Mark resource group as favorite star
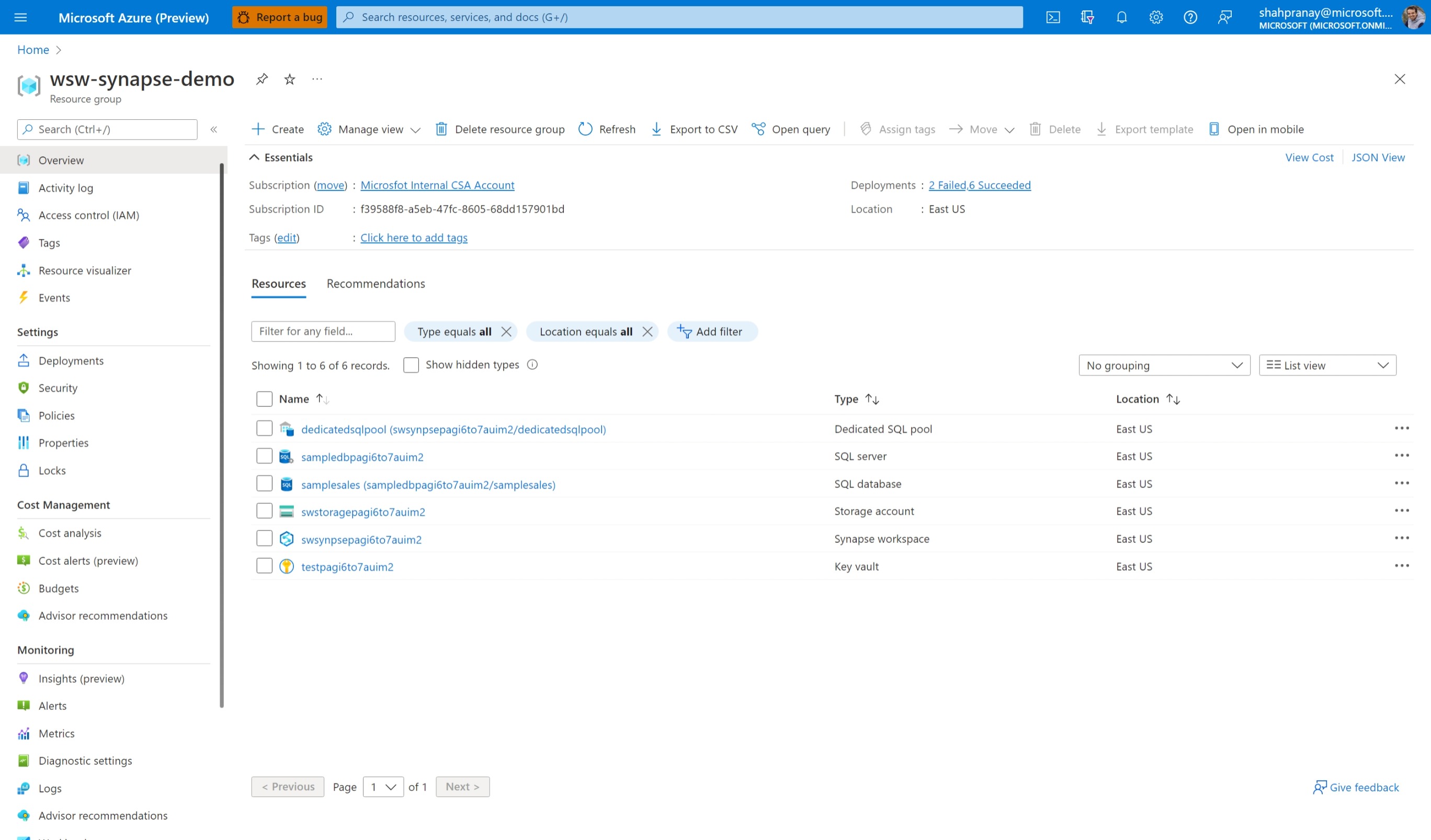 [x=290, y=79]
